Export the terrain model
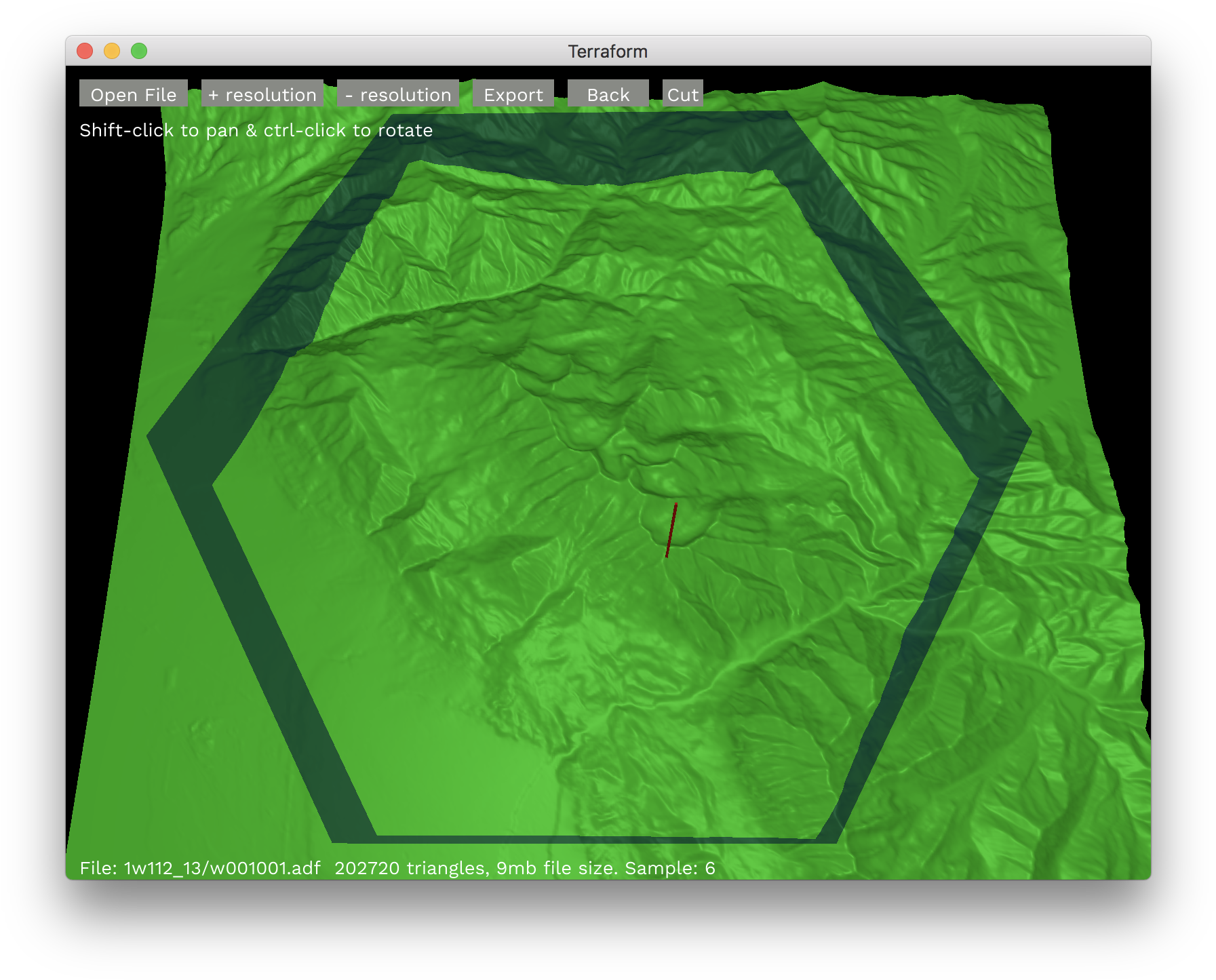This screenshot has width=1216, height=980. pos(513,94)
